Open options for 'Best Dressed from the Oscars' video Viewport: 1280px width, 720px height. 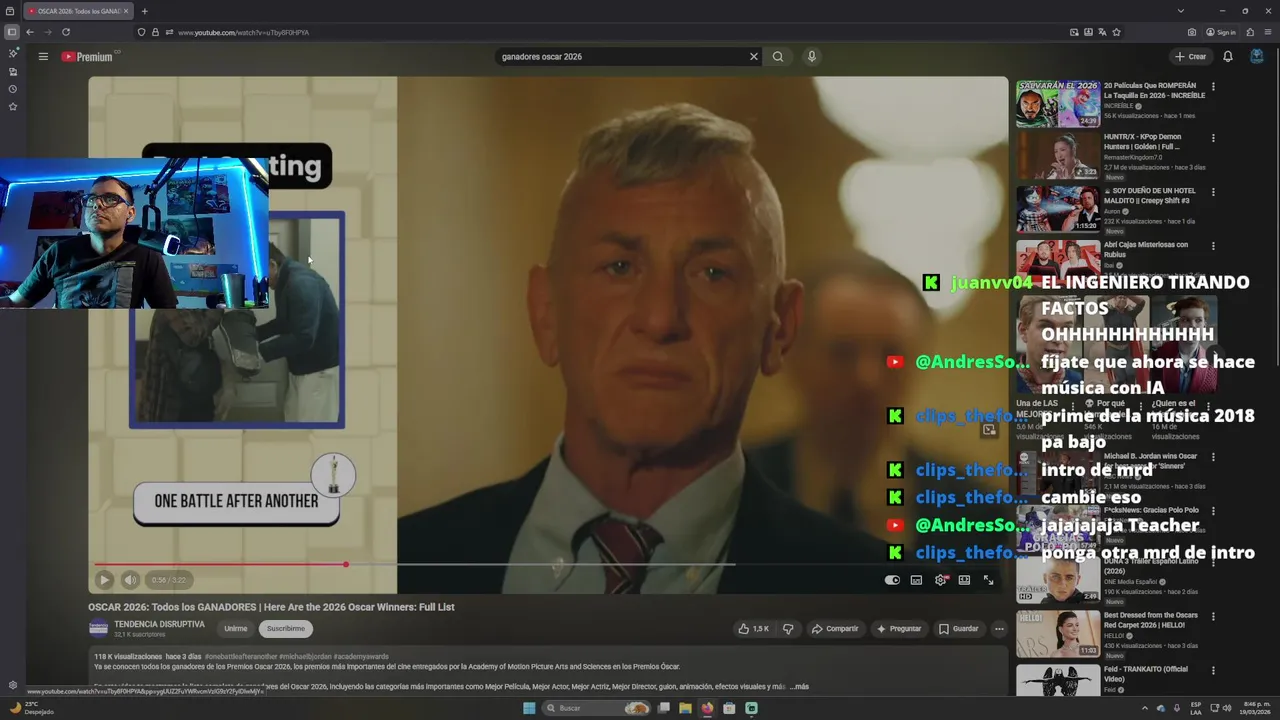click(1213, 617)
